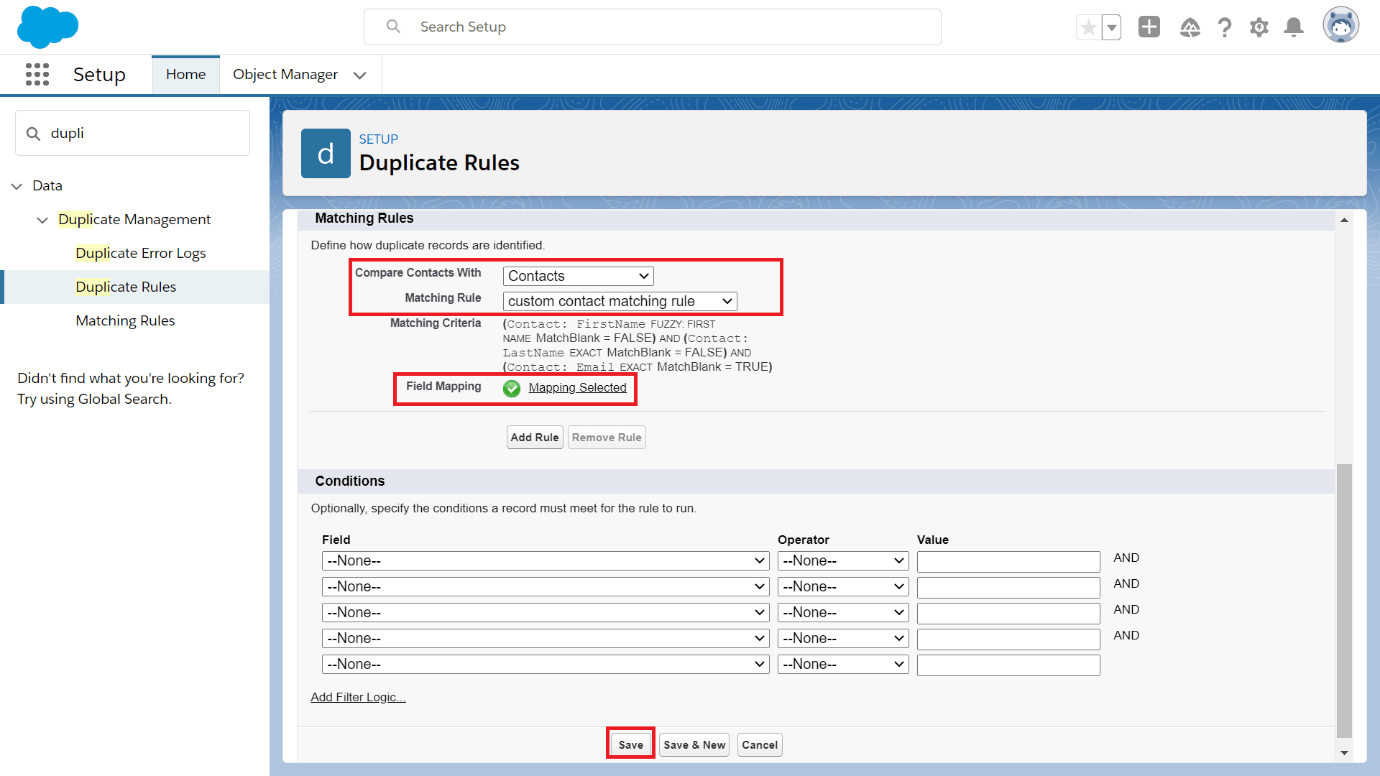Viewport: 1380px width, 776px height.
Task: Click the Save button
Action: pyautogui.click(x=631, y=745)
